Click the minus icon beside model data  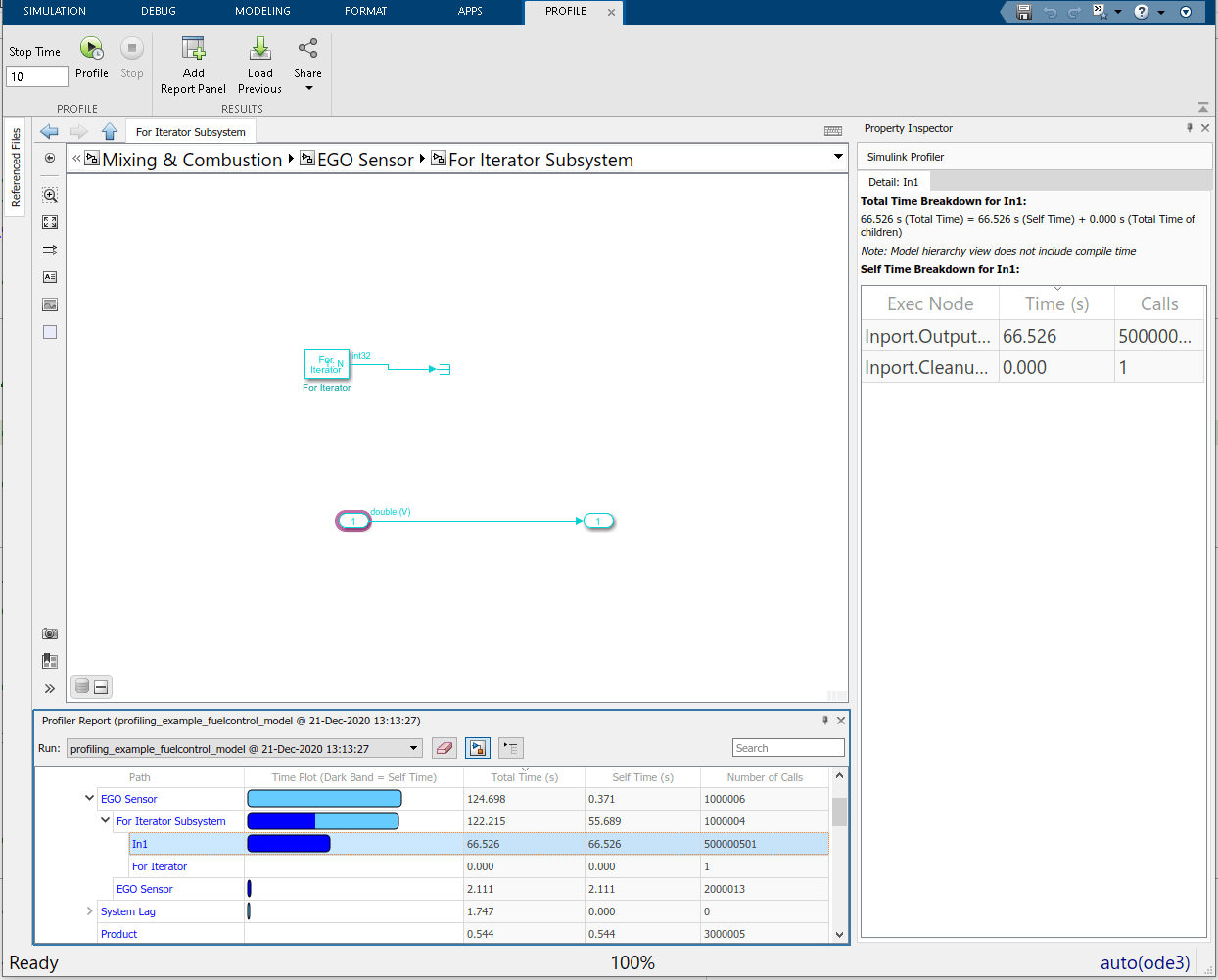101,686
